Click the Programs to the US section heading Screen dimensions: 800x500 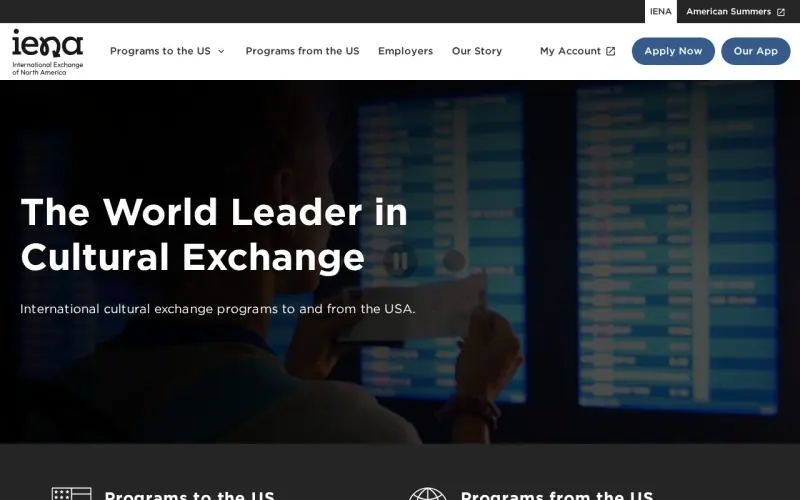189,495
